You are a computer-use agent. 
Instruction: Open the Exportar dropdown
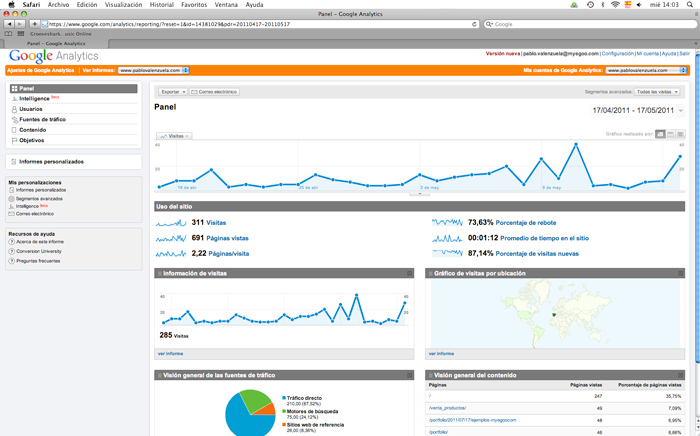coord(171,92)
